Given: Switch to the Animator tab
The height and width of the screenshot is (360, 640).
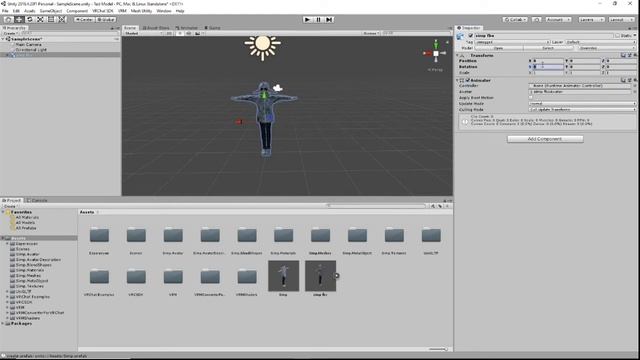Looking at the screenshot, I should 186,28.
